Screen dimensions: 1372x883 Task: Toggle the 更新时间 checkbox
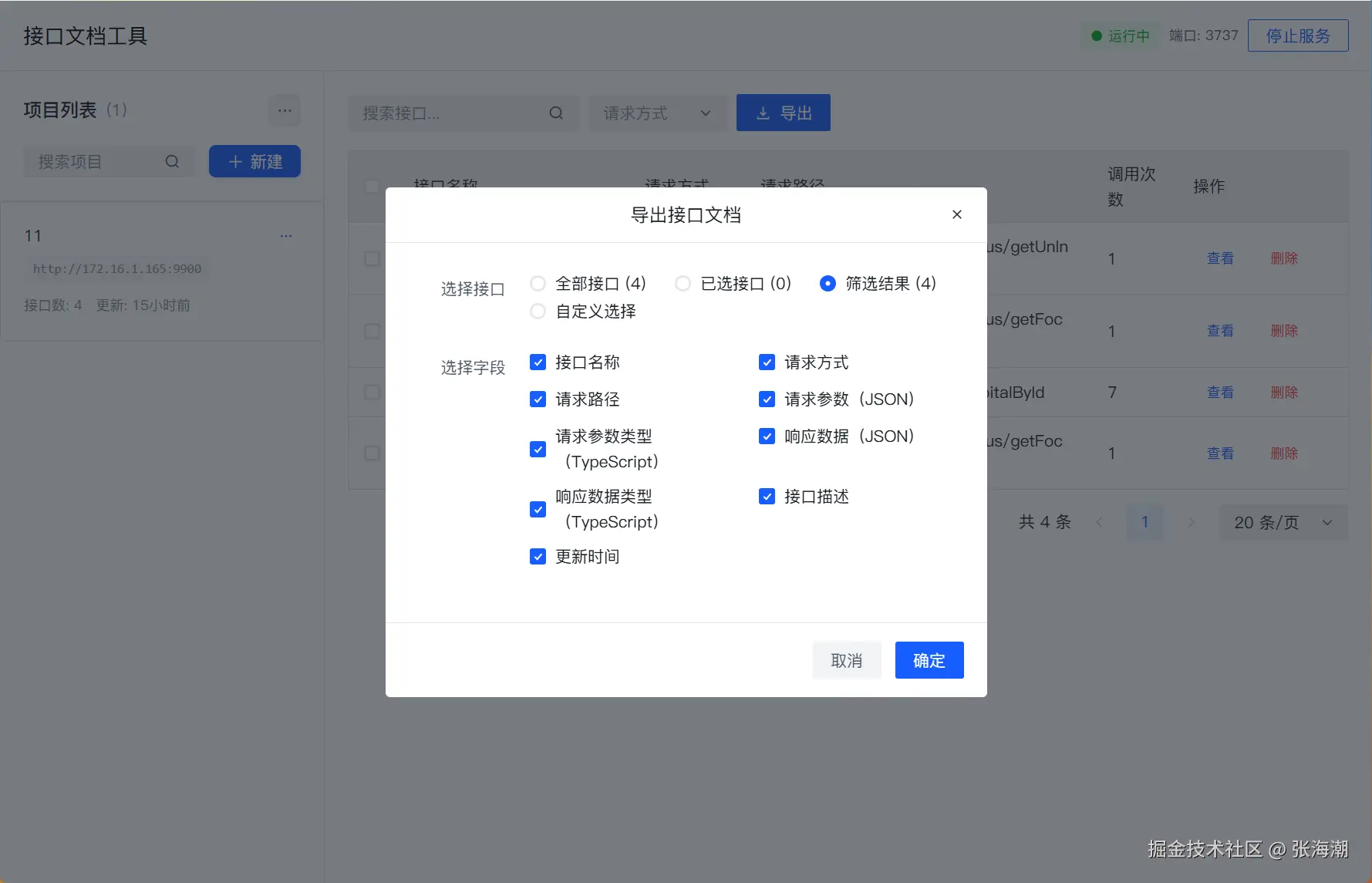538,557
